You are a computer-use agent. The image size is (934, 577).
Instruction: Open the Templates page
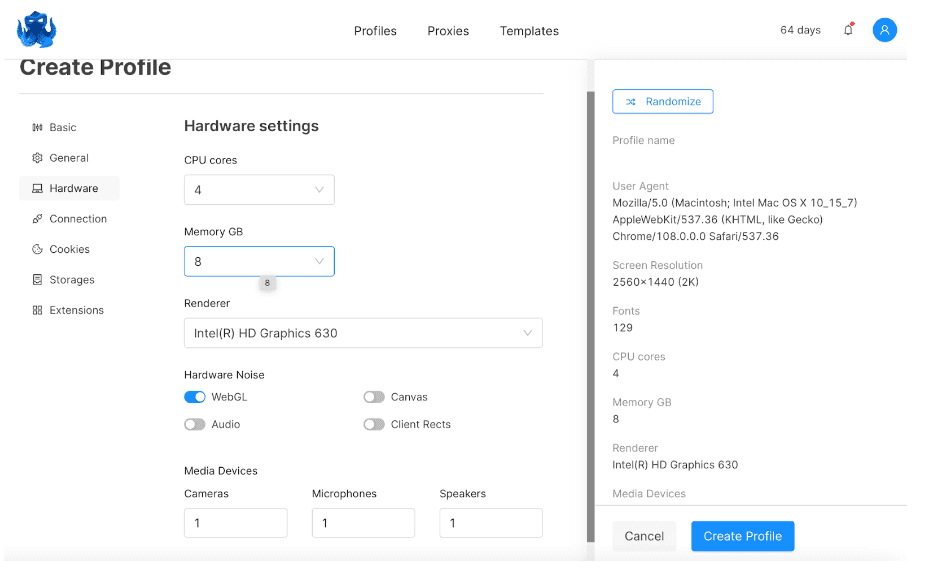[x=529, y=31]
